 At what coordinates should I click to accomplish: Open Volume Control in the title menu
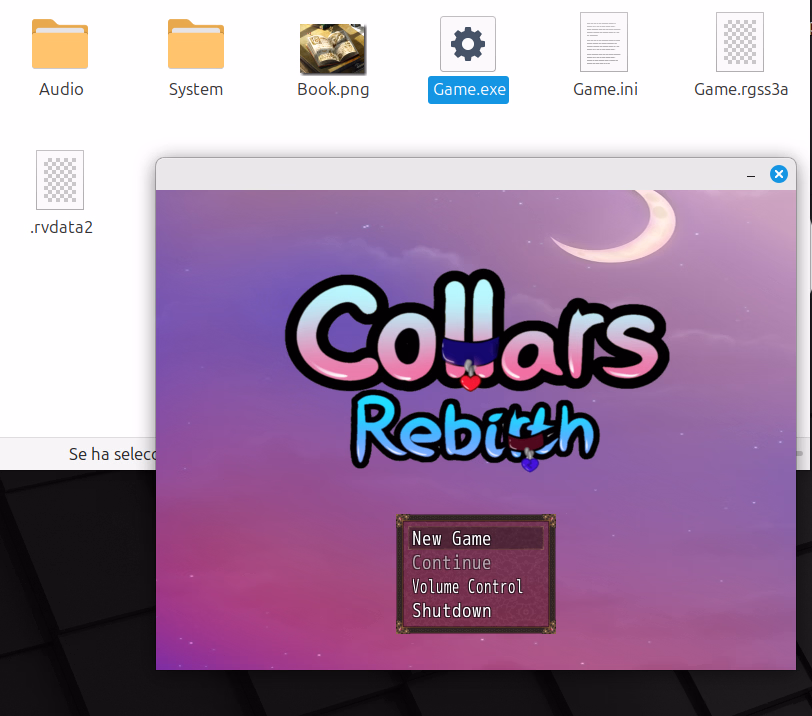pos(474,587)
